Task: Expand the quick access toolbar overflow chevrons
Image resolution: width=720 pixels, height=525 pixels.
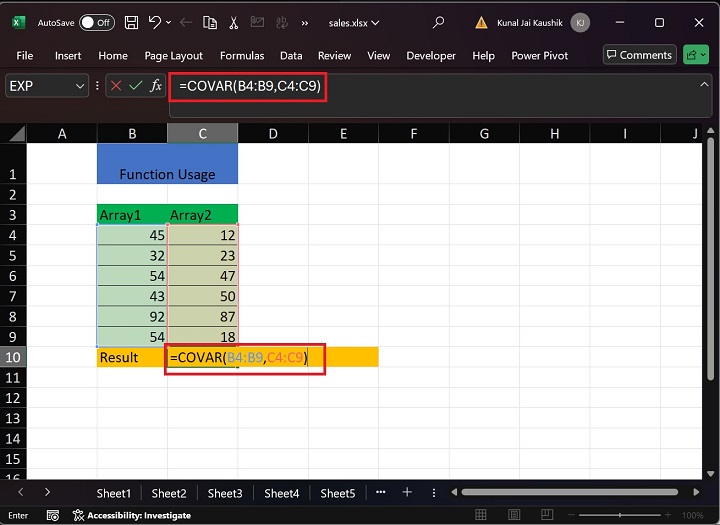Action: [304, 23]
